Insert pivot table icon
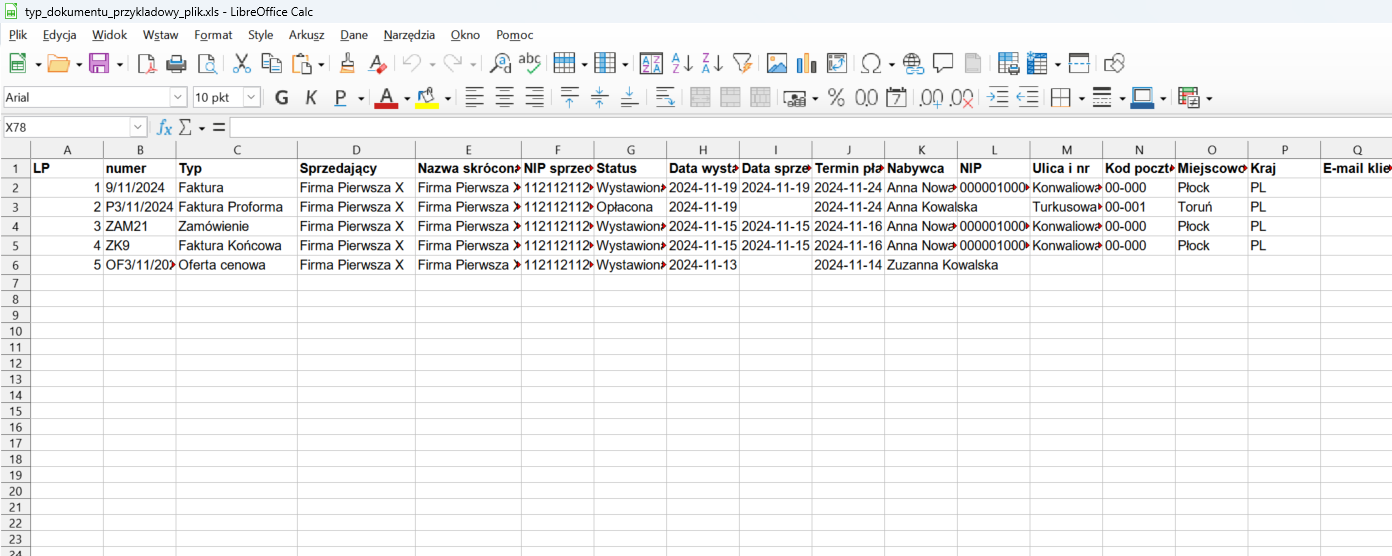 tap(836, 64)
